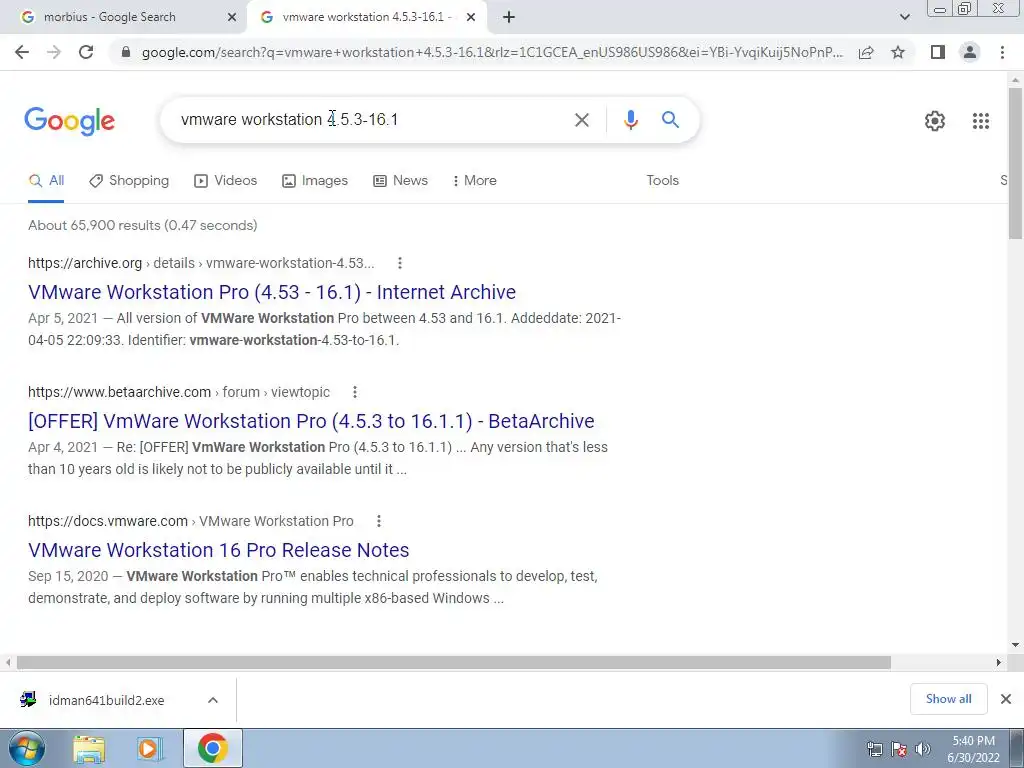Switch to Images results
The width and height of the screenshot is (1024, 768).
(x=315, y=180)
